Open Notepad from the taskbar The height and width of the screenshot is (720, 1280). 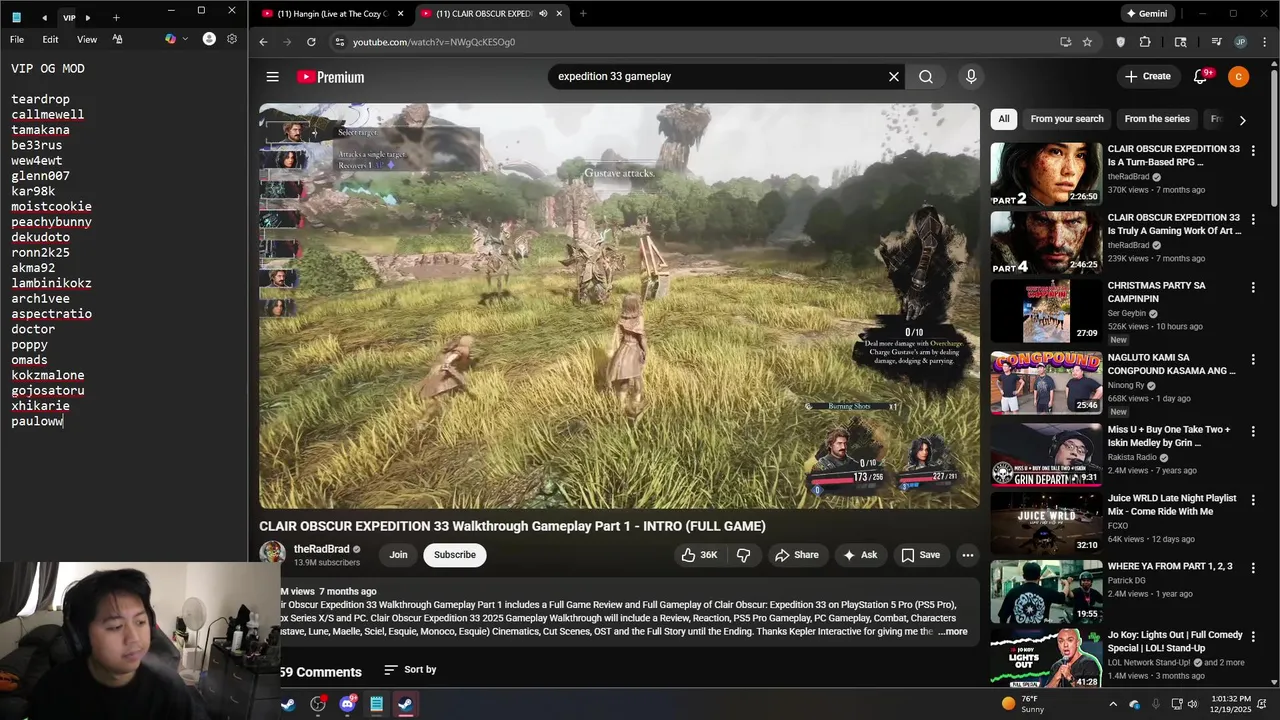376,704
